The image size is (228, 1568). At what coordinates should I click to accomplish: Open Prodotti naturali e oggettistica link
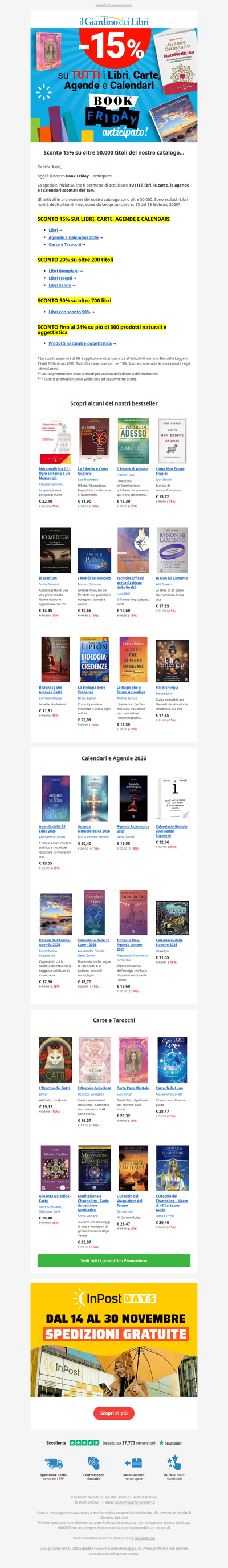tap(80, 343)
